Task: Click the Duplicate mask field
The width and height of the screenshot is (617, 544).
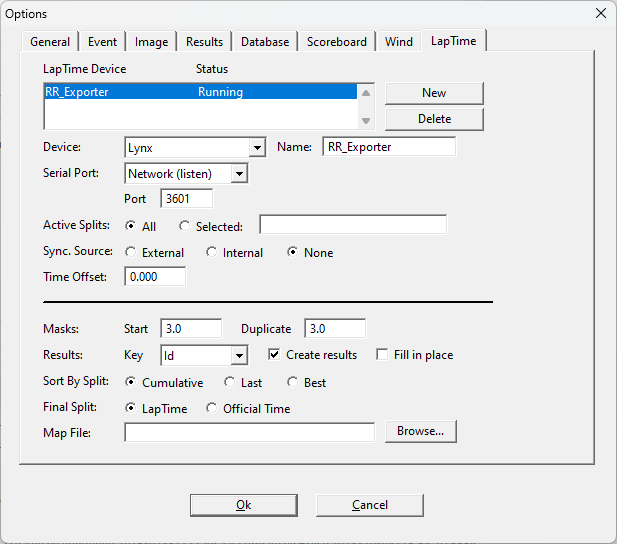Action: pos(335,328)
